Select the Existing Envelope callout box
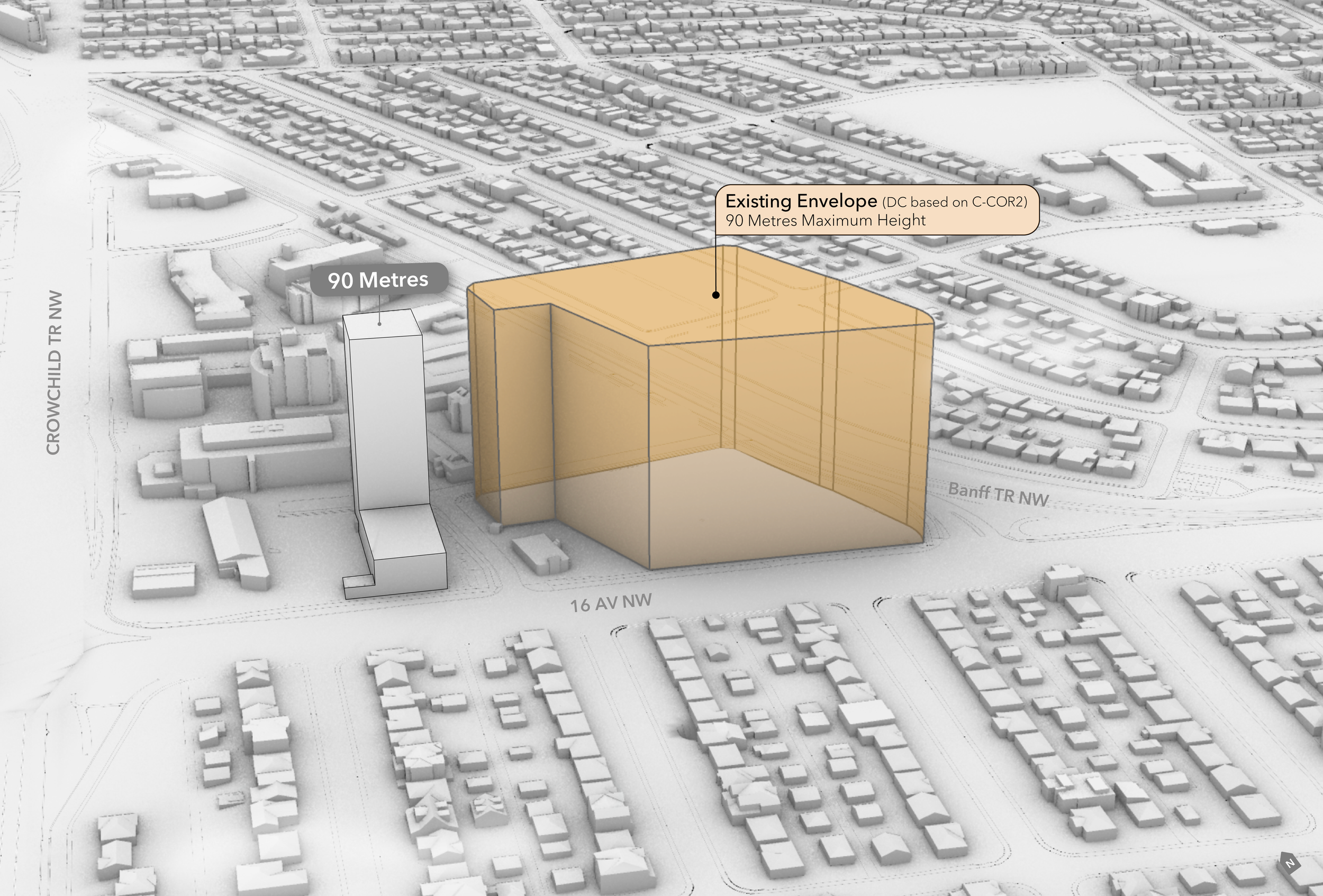The width and height of the screenshot is (1323, 896). pyautogui.click(x=877, y=210)
